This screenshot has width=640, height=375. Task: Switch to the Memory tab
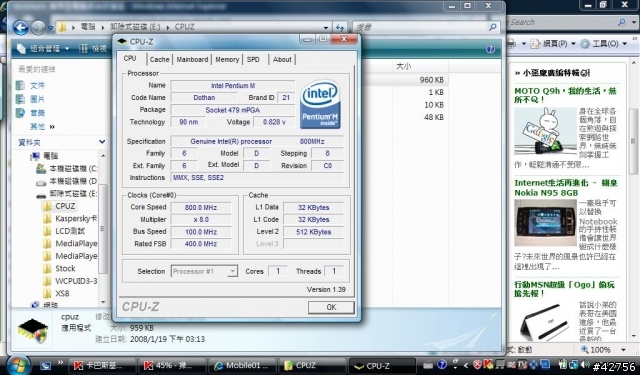(227, 60)
